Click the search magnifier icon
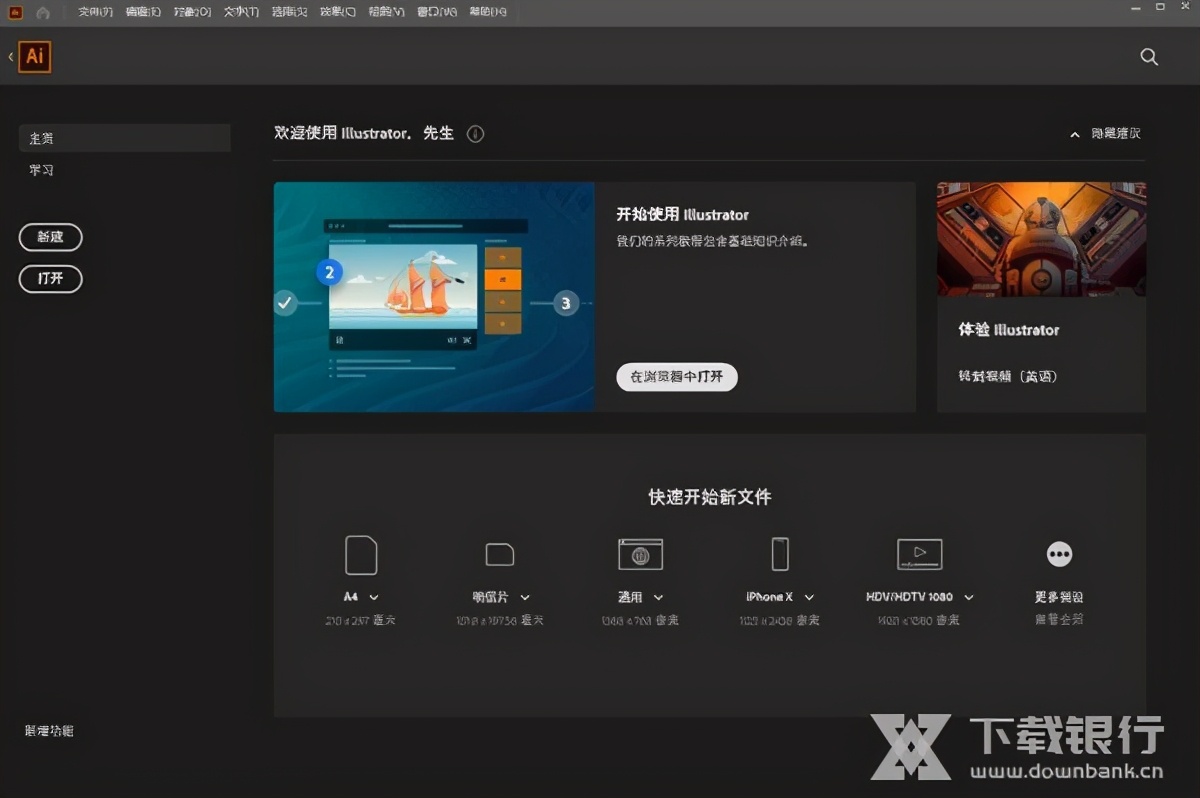1200x798 pixels. pyautogui.click(x=1149, y=57)
